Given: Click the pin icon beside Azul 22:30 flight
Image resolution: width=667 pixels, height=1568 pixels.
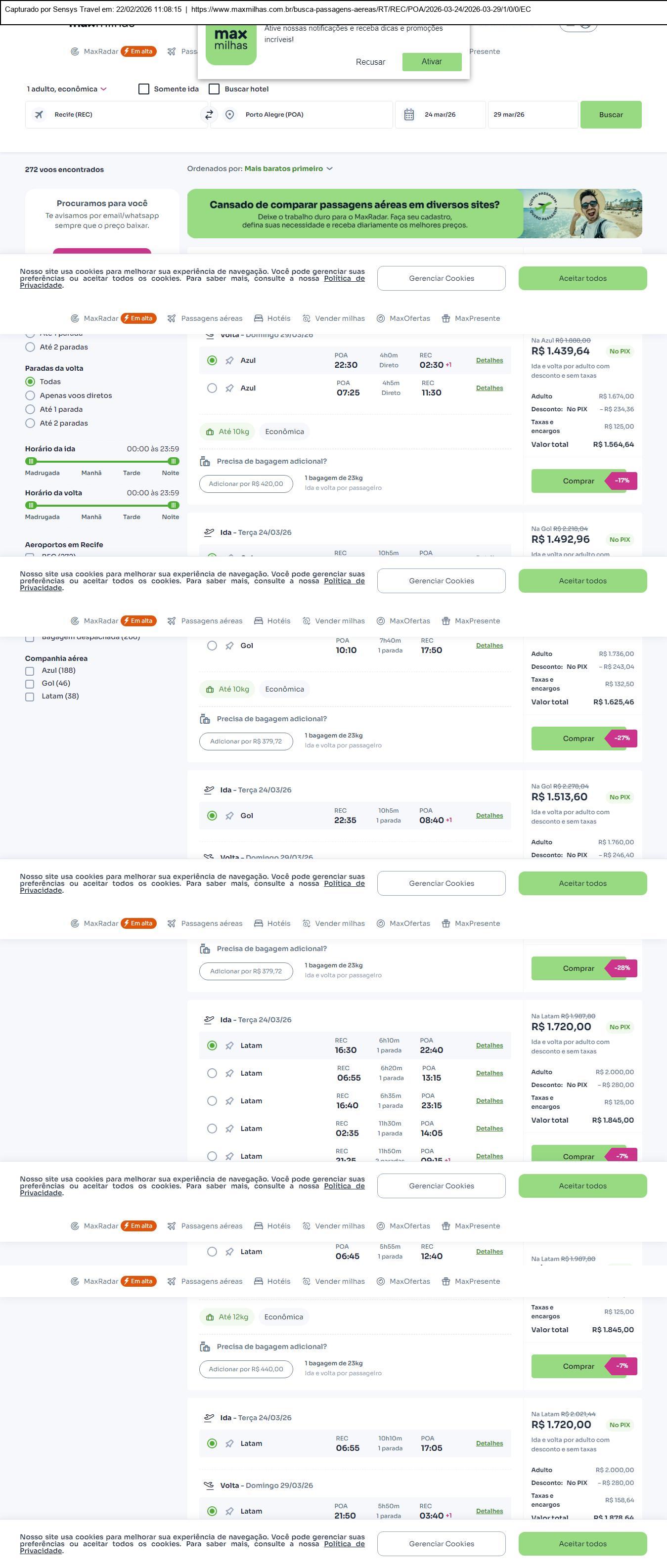Looking at the screenshot, I should click(x=229, y=361).
